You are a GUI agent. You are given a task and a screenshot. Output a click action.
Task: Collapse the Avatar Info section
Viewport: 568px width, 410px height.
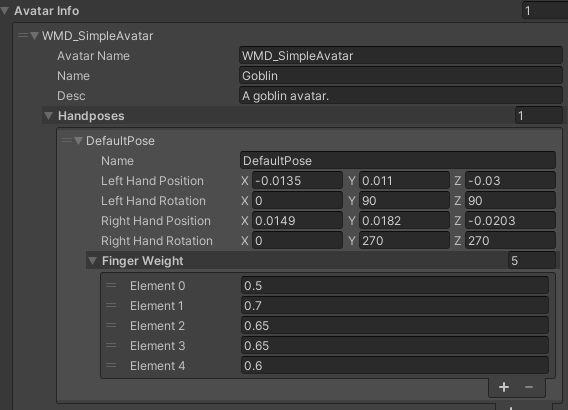coord(5,11)
